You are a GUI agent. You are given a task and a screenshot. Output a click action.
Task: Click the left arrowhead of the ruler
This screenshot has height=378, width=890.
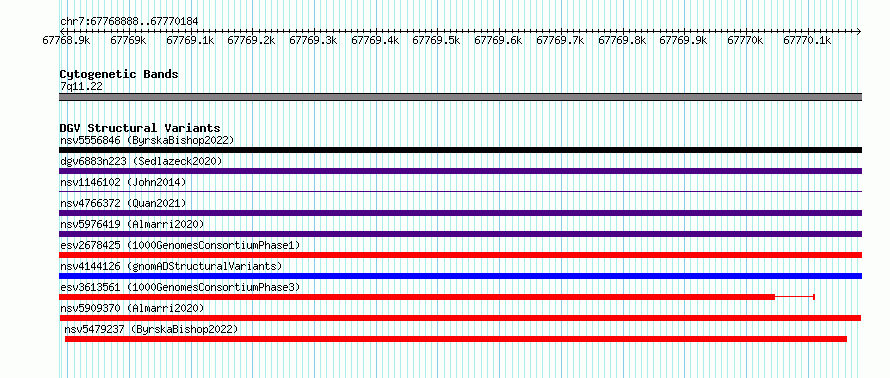(62, 31)
